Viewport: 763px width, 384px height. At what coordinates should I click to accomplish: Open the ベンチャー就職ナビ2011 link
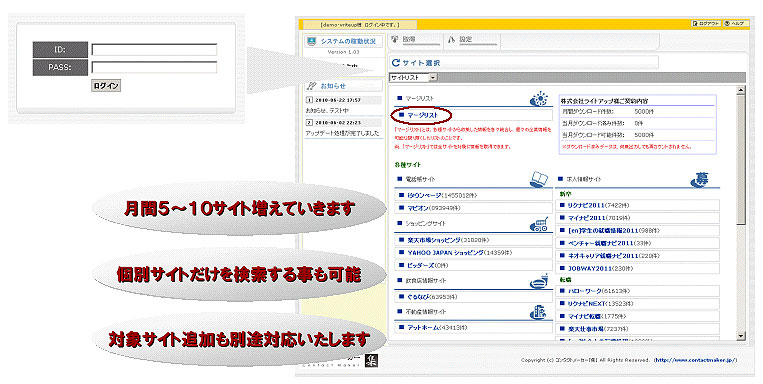(600, 243)
